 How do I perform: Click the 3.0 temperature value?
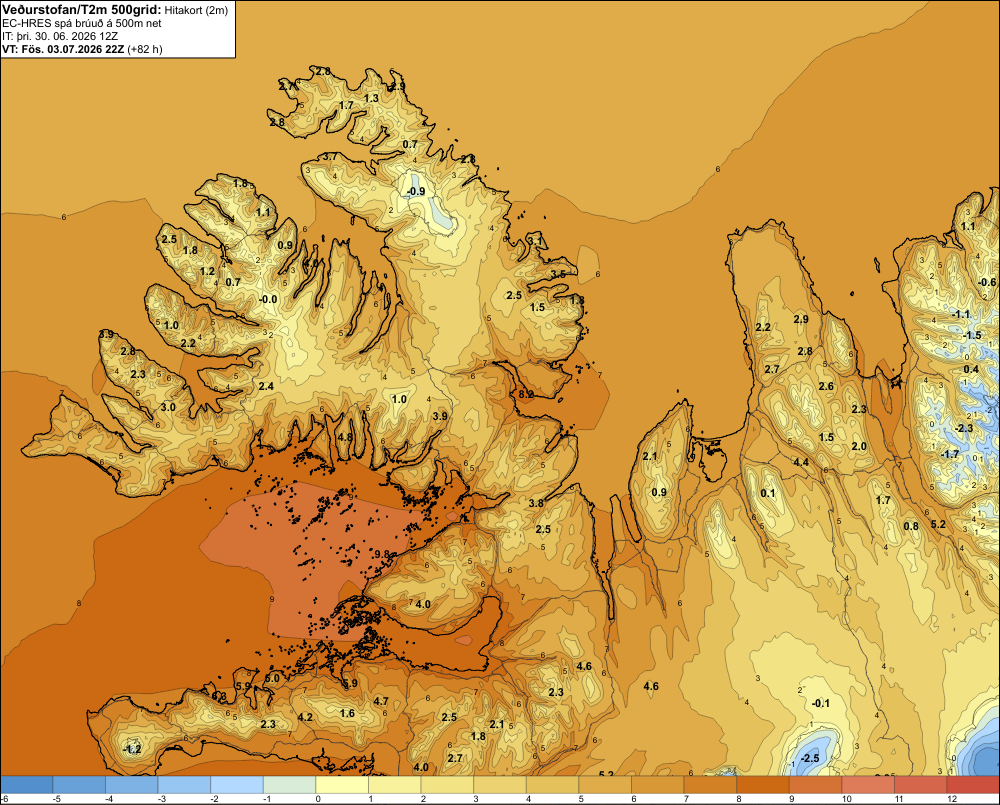point(168,407)
